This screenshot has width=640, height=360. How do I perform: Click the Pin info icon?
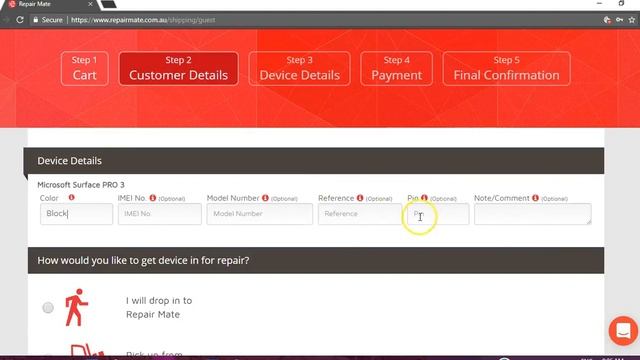click(x=424, y=198)
